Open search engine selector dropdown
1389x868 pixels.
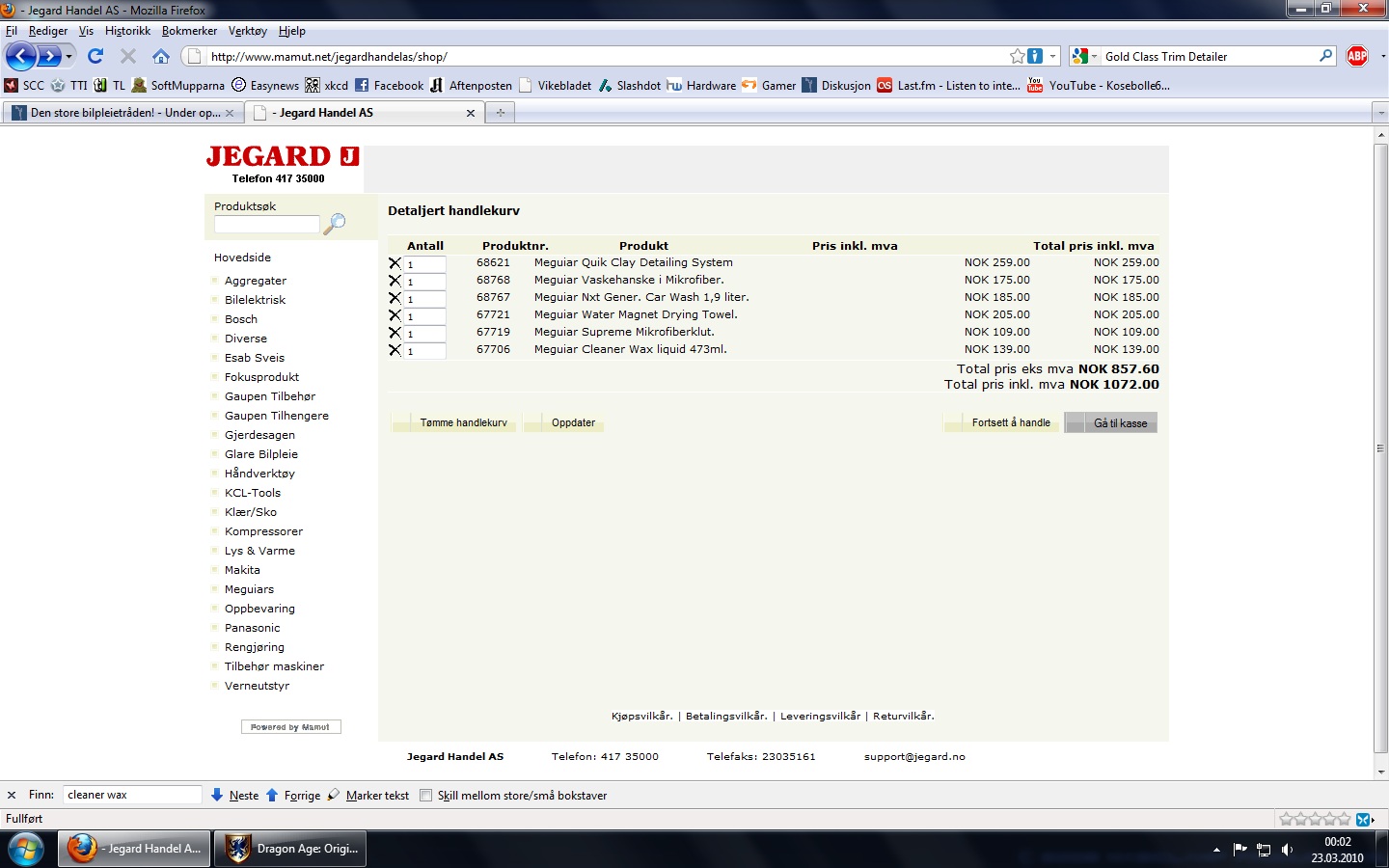pos(1084,56)
